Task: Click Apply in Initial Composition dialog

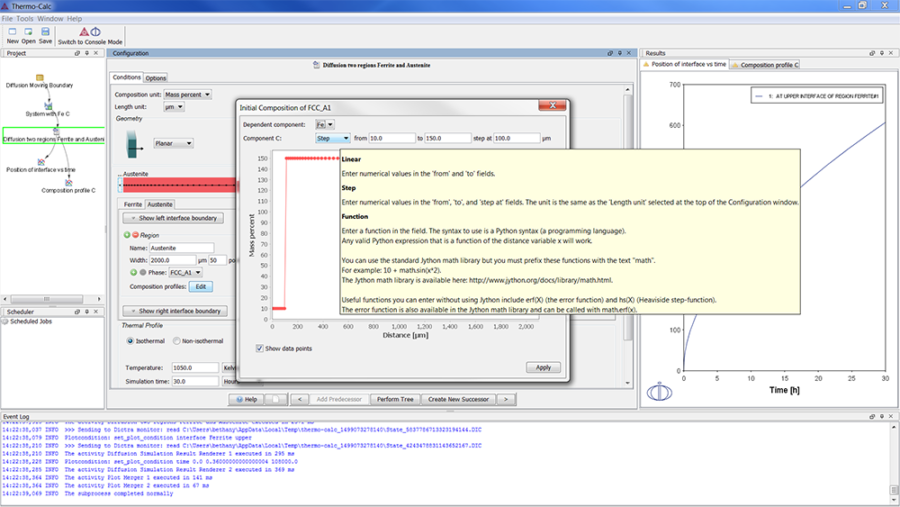Action: (543, 367)
